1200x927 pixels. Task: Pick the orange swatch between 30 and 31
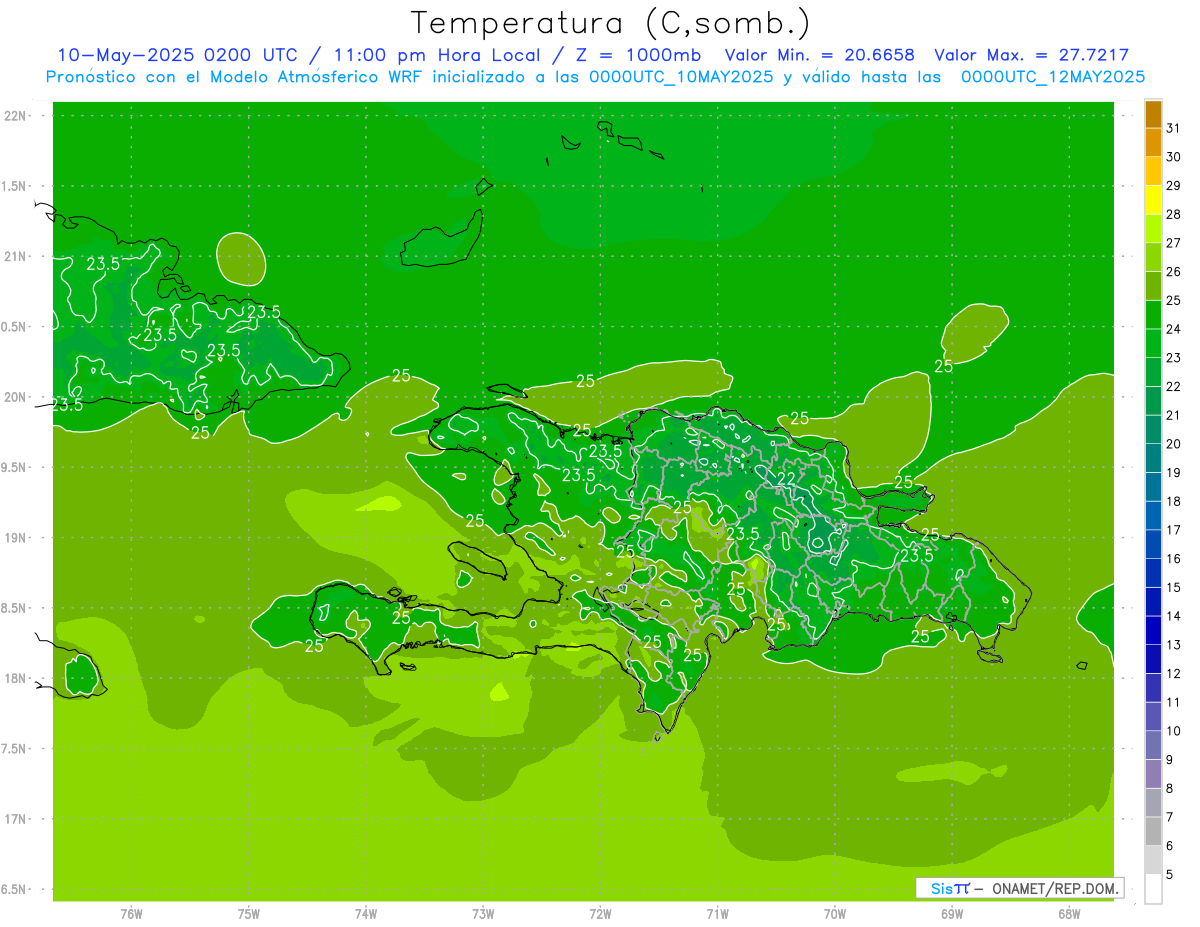coord(1153,143)
